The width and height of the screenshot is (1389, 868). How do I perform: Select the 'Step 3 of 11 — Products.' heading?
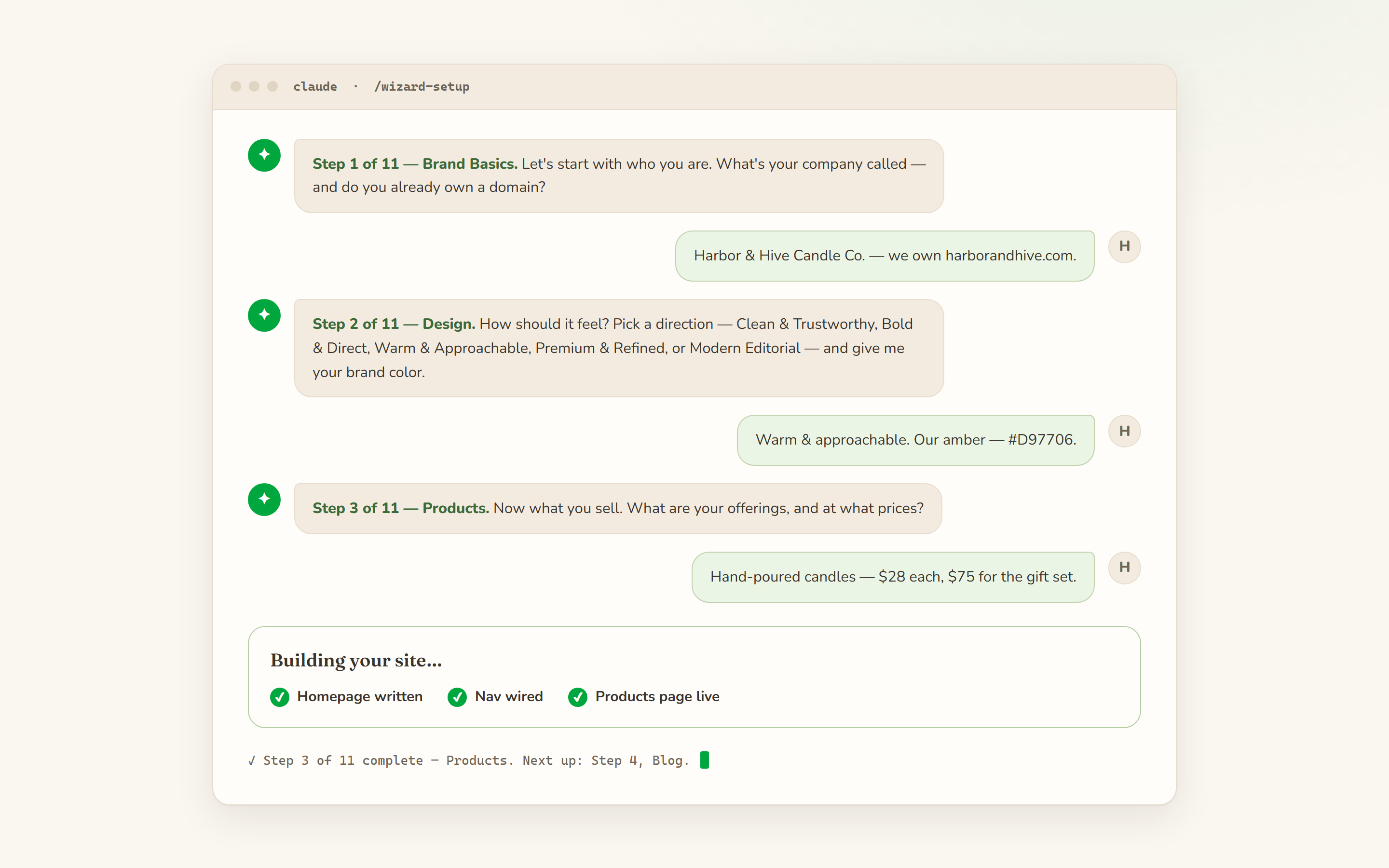coord(401,509)
